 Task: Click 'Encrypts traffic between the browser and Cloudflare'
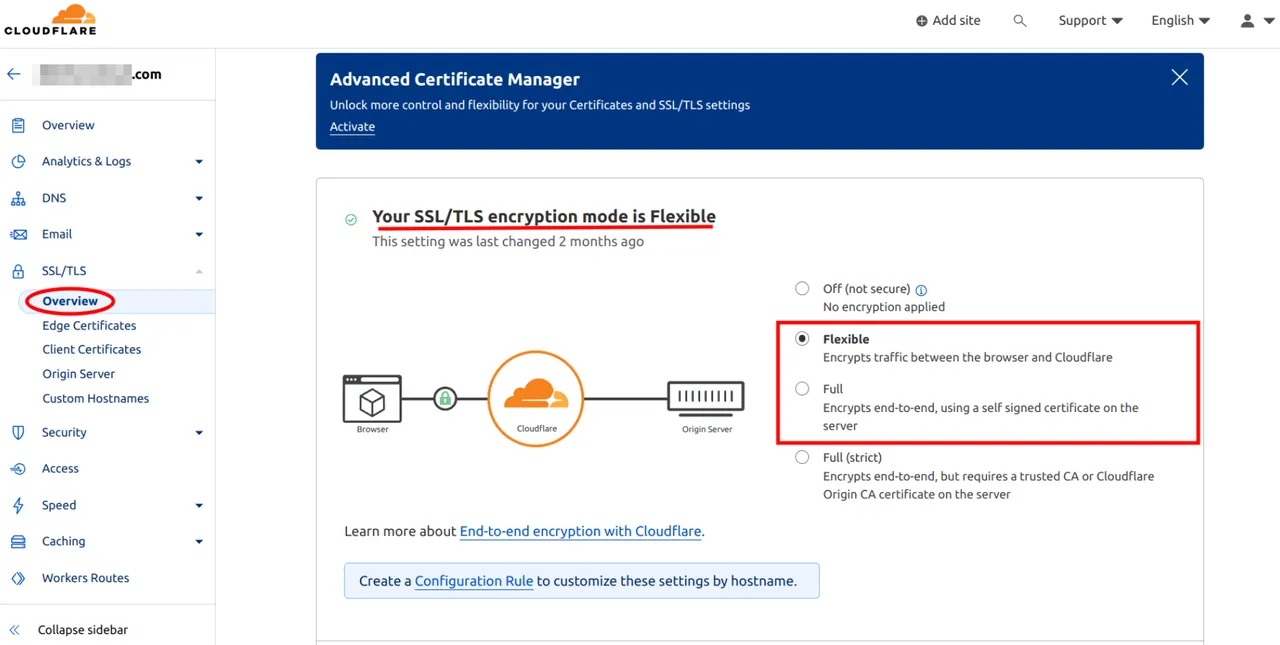(x=968, y=357)
